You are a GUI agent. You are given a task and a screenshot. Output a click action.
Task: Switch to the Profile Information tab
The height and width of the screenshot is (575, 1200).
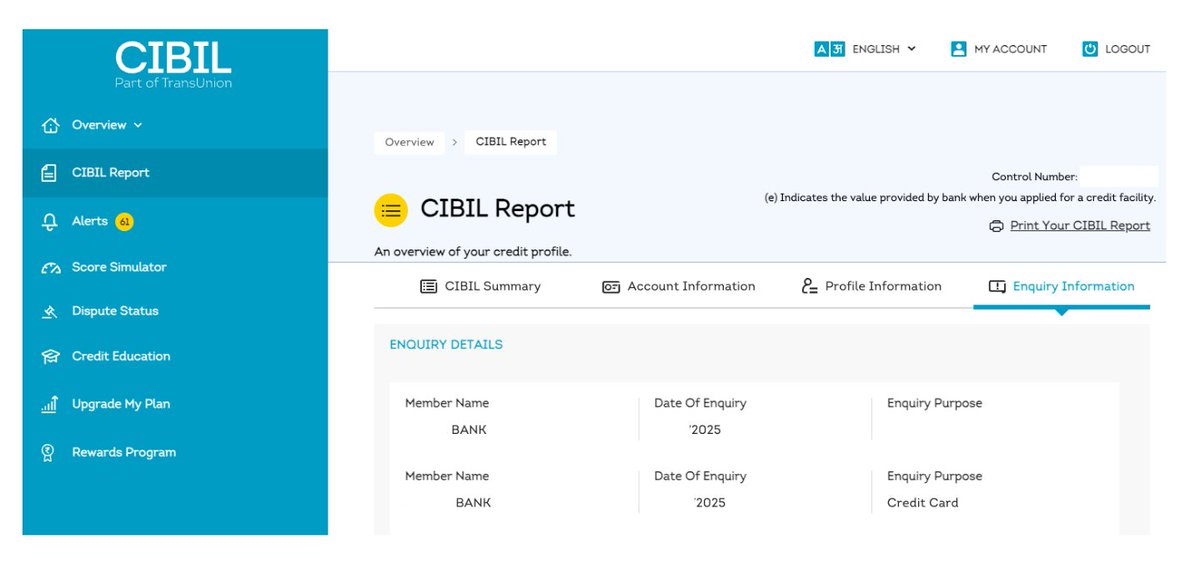click(872, 286)
